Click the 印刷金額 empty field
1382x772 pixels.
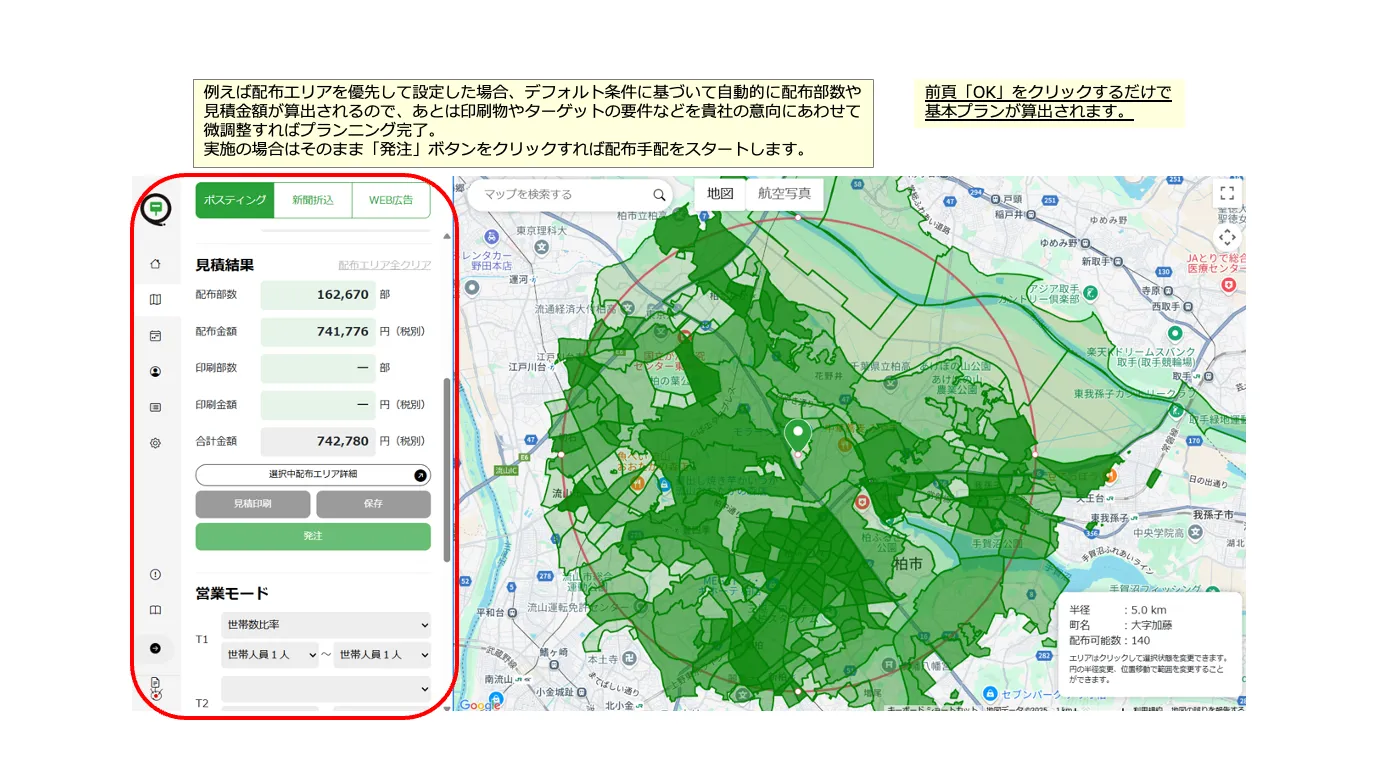tap(318, 405)
